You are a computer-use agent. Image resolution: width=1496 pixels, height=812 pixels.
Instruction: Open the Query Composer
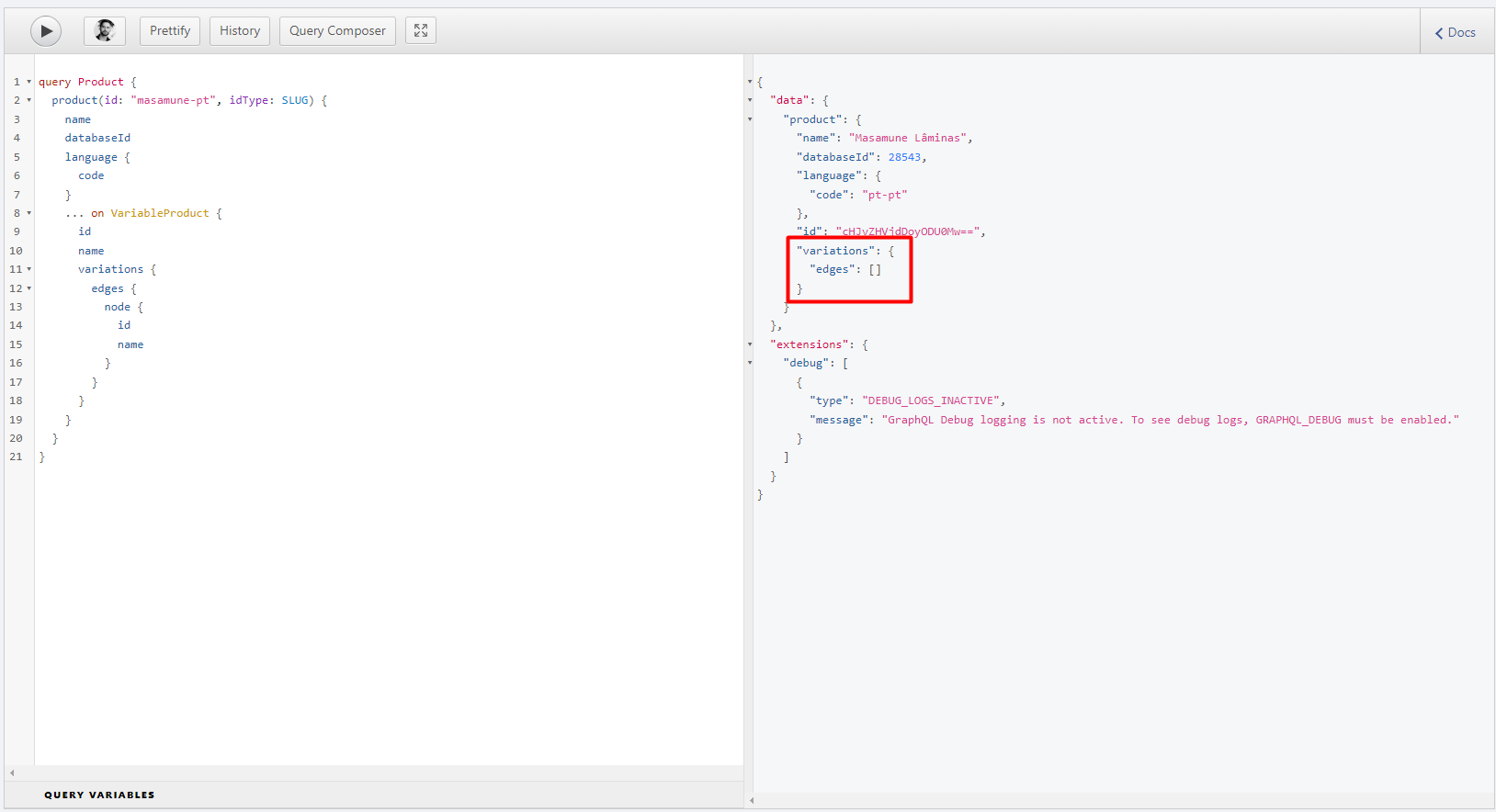[337, 31]
